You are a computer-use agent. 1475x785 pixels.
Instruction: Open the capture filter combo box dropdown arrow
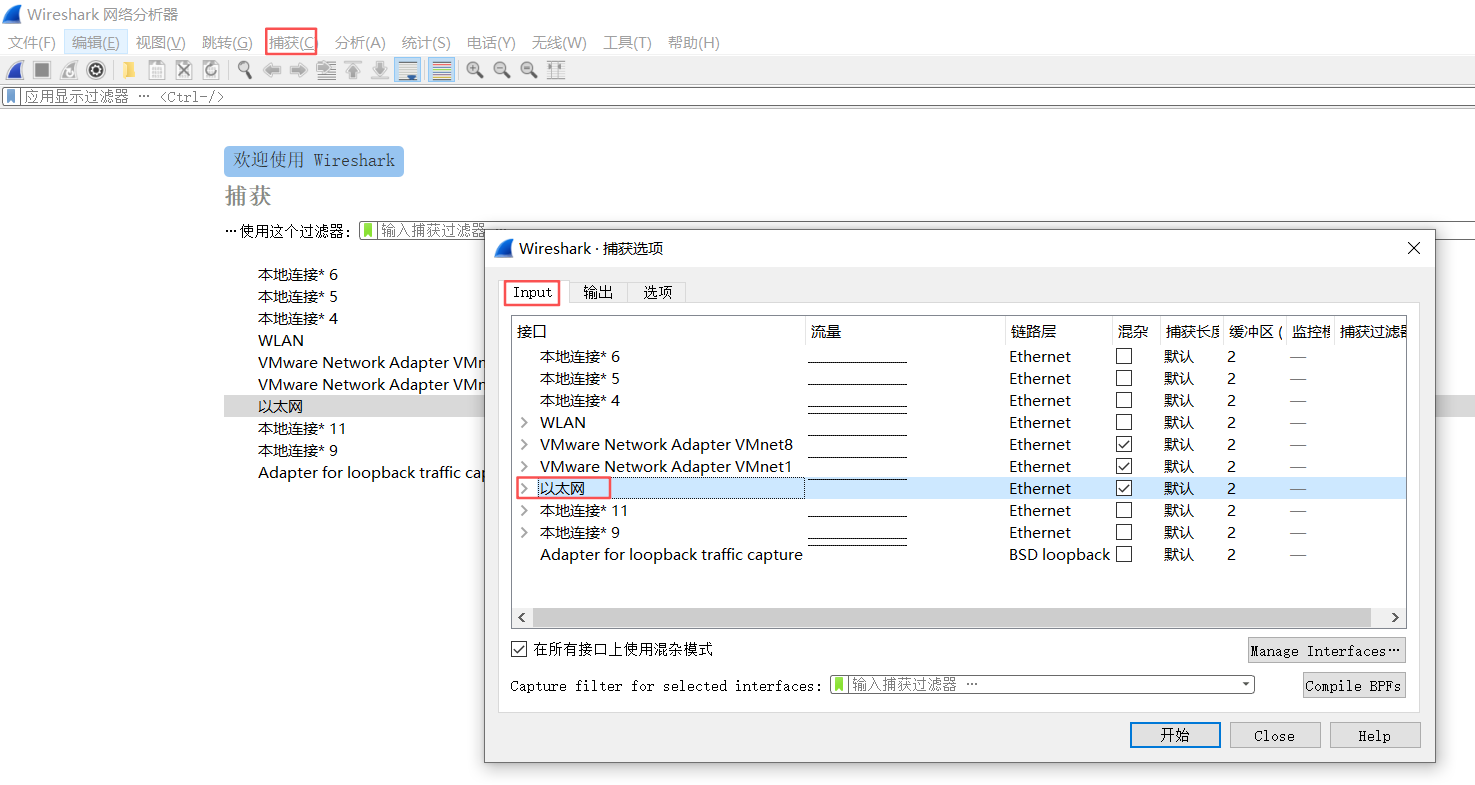pyautogui.click(x=1246, y=684)
